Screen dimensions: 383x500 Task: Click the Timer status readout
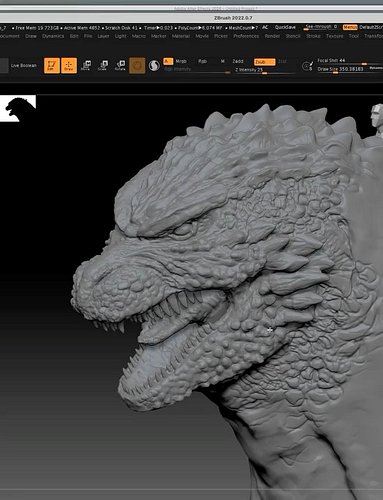click(158, 28)
